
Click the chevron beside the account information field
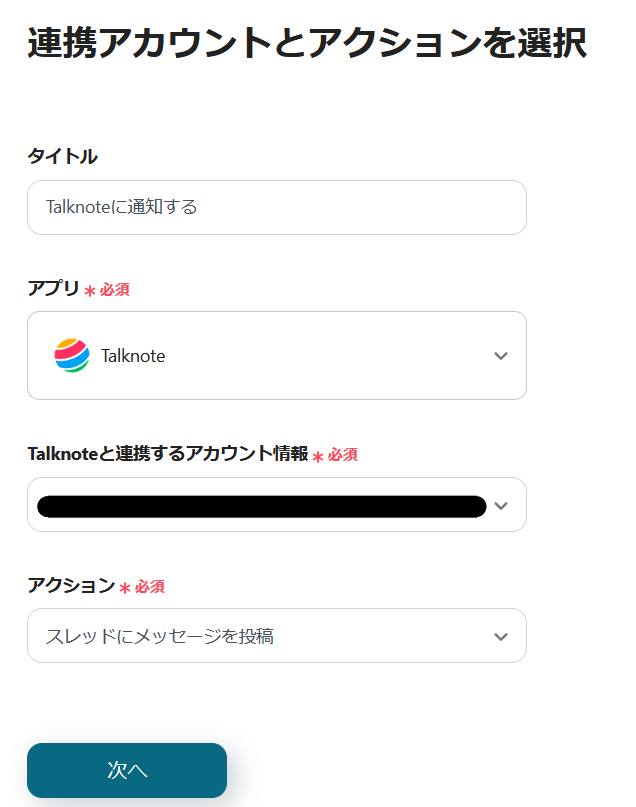click(501, 505)
